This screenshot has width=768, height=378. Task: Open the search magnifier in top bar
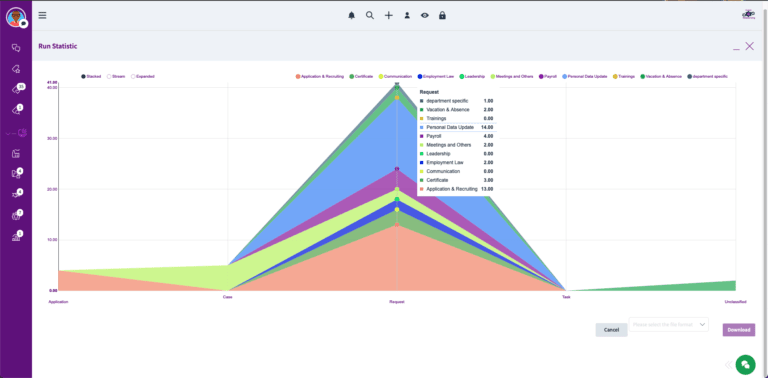[370, 16]
